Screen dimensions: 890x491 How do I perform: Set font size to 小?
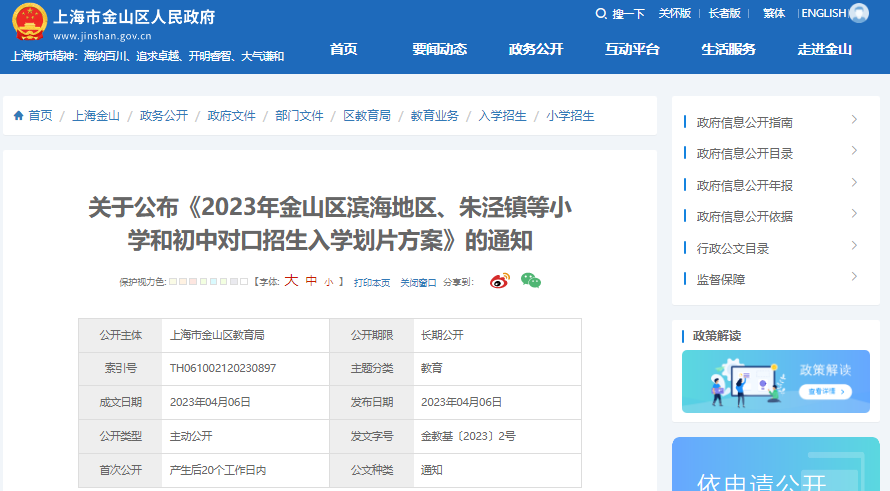point(328,283)
